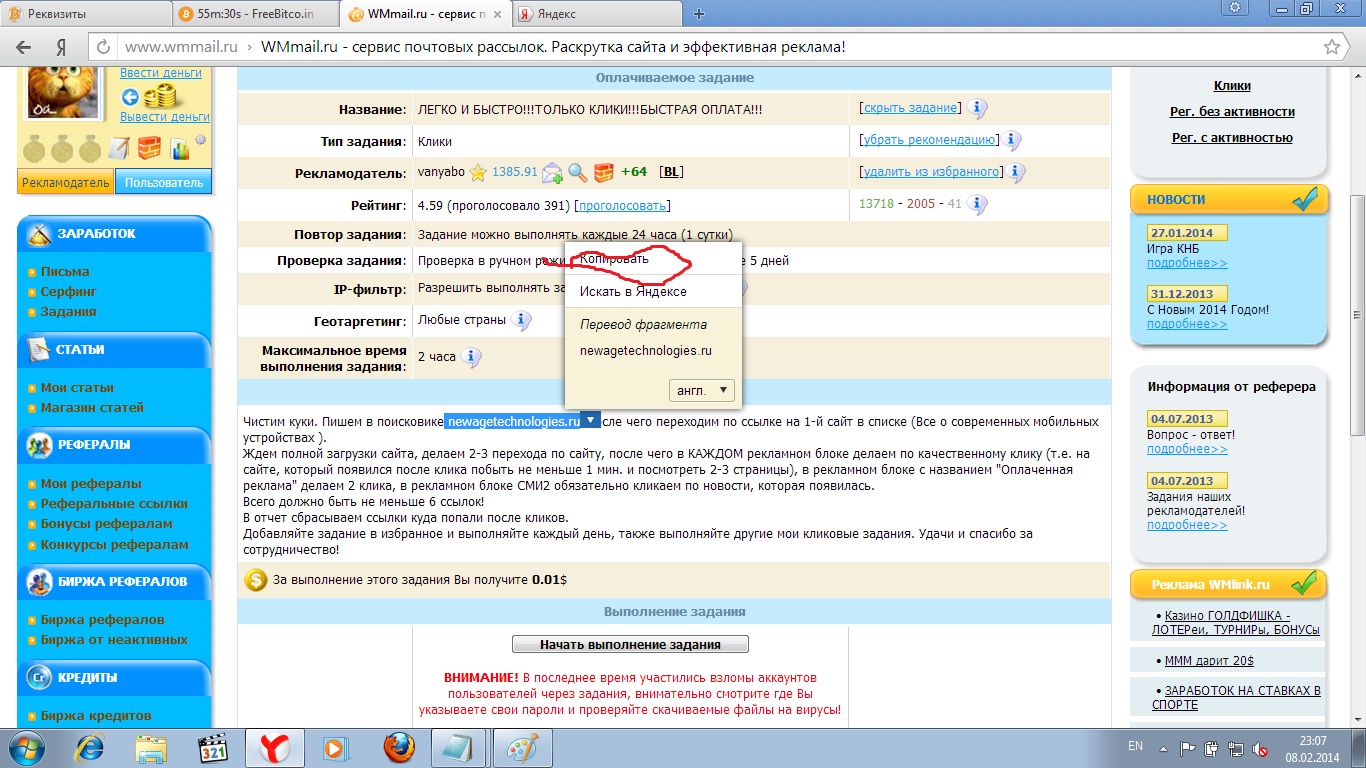Open Мои статьи sidebar link
The height and width of the screenshot is (768, 1366).
77,387
